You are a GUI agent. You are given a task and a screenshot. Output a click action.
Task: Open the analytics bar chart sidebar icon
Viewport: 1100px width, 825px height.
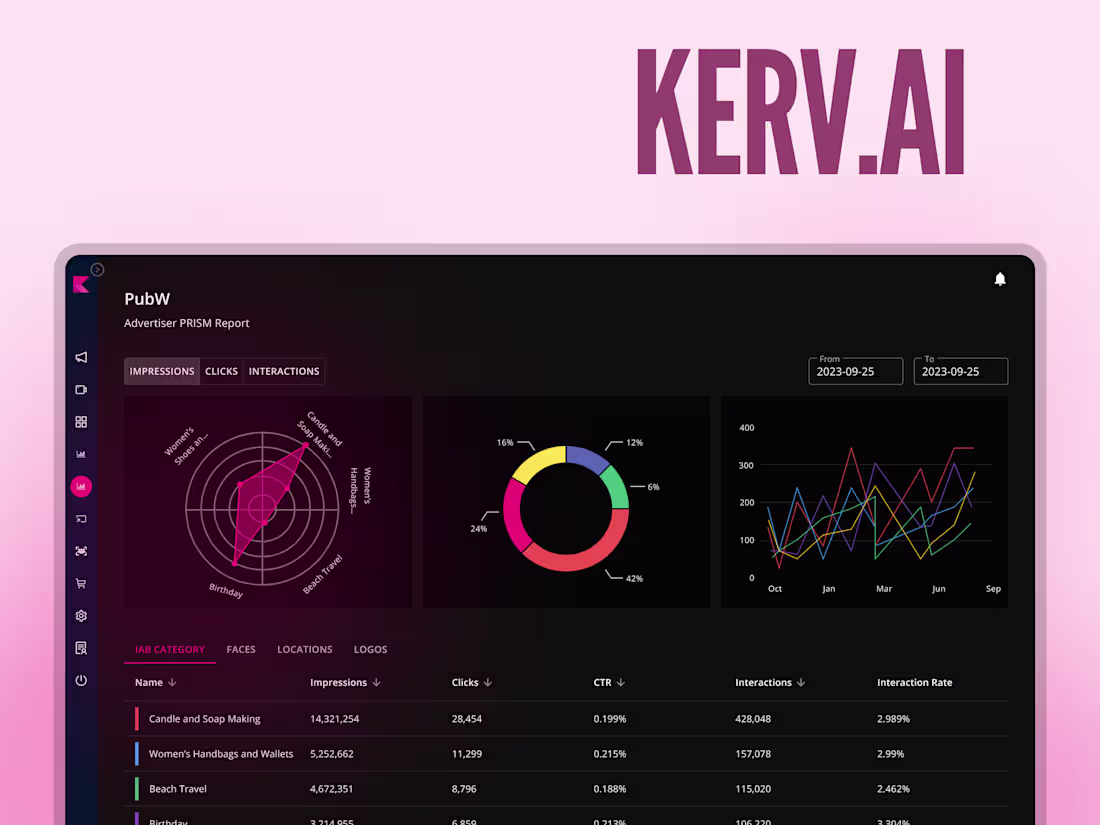point(81,453)
